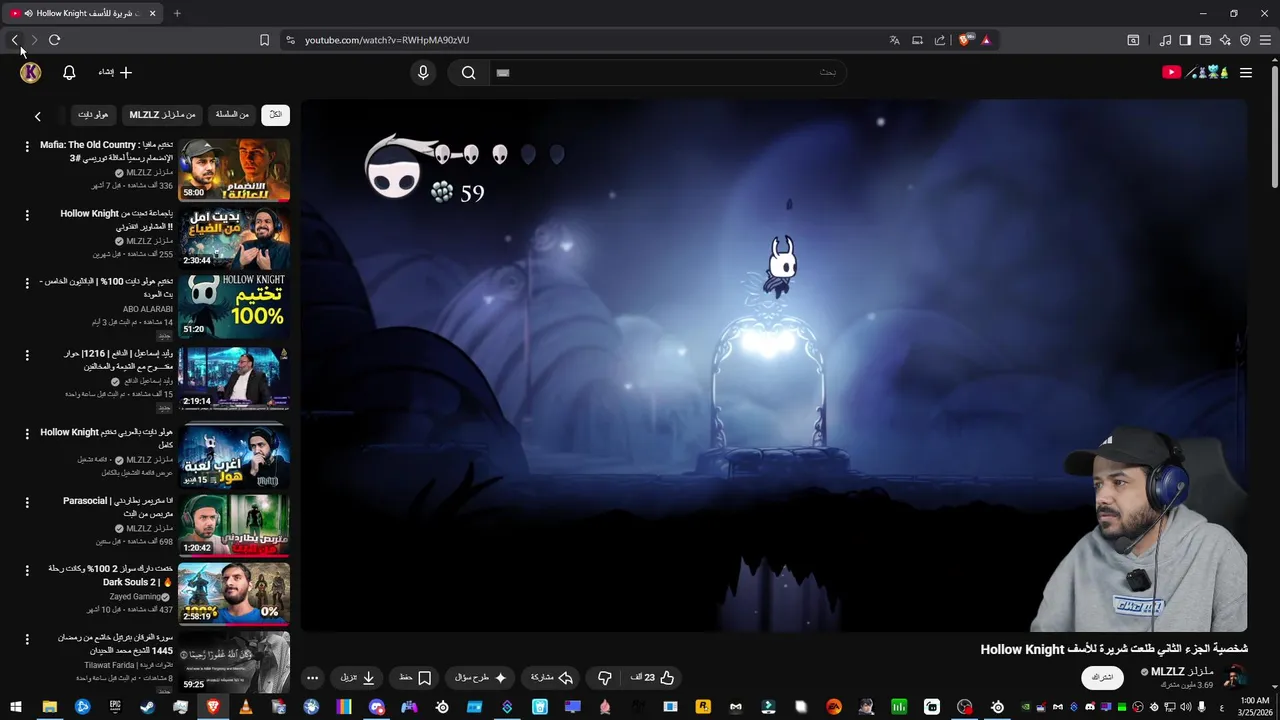Open the 2:30:44 Hollow Knight video thumbnail
Viewport: 1280px width, 720px height.
[x=234, y=238]
